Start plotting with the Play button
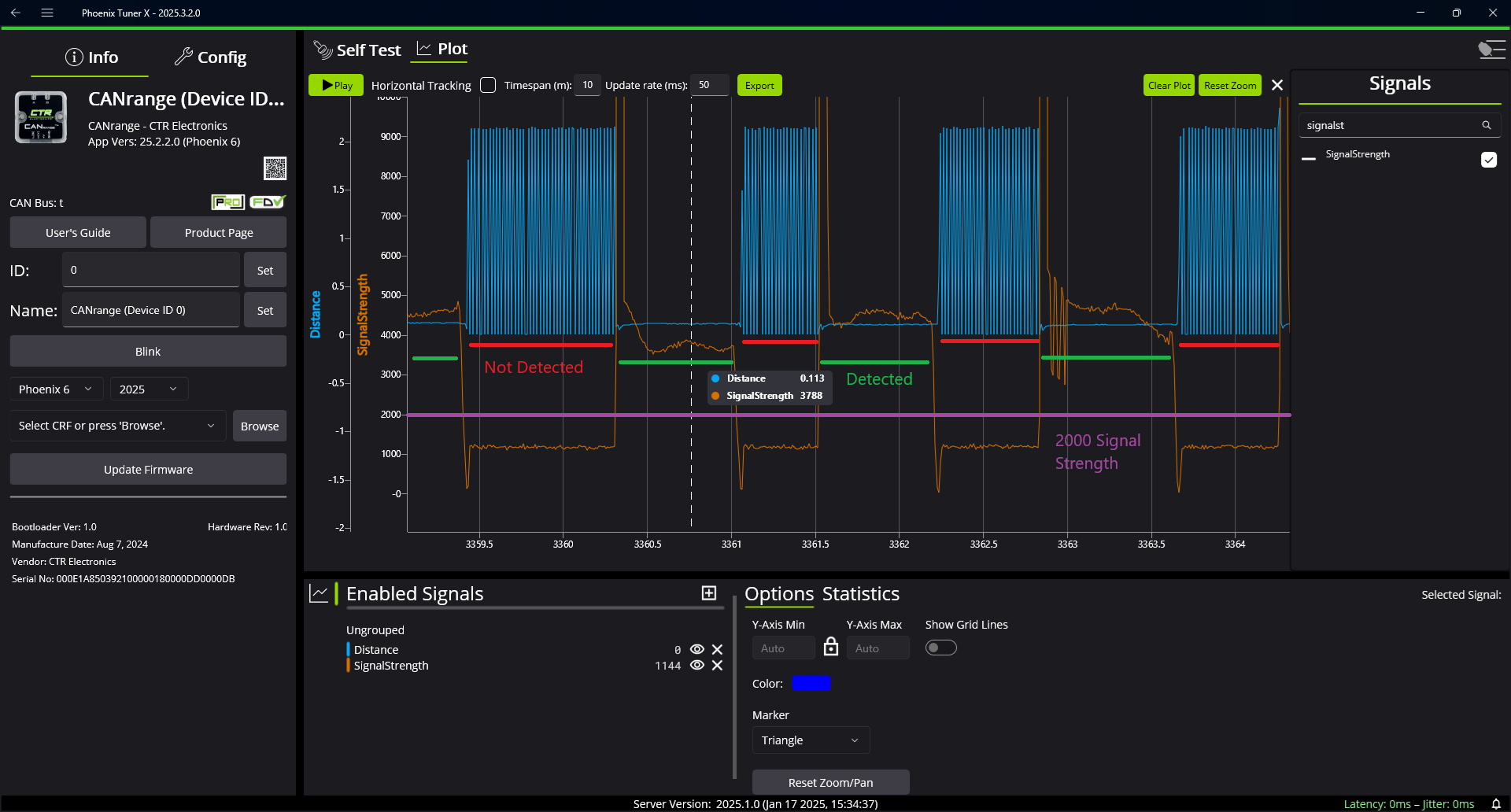This screenshot has width=1511, height=812. click(x=336, y=85)
